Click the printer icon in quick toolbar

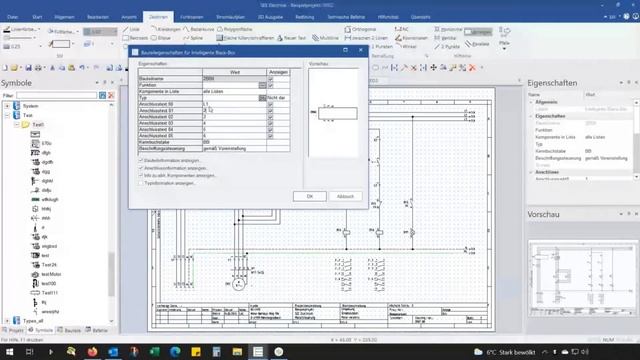click(x=38, y=68)
